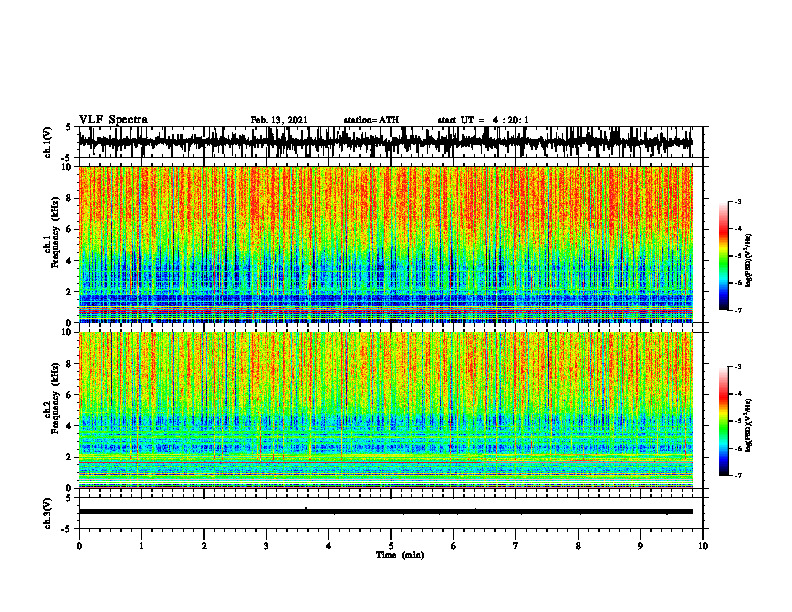
Task: Click the ch.2 spectrogram color scale bar
Action: [x=724, y=421]
